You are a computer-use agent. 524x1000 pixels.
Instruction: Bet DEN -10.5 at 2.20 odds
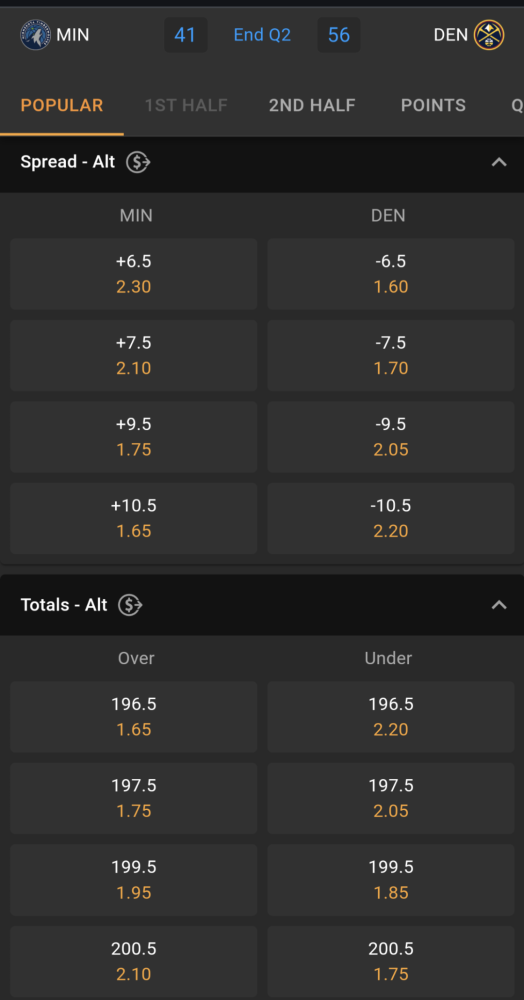click(x=391, y=518)
